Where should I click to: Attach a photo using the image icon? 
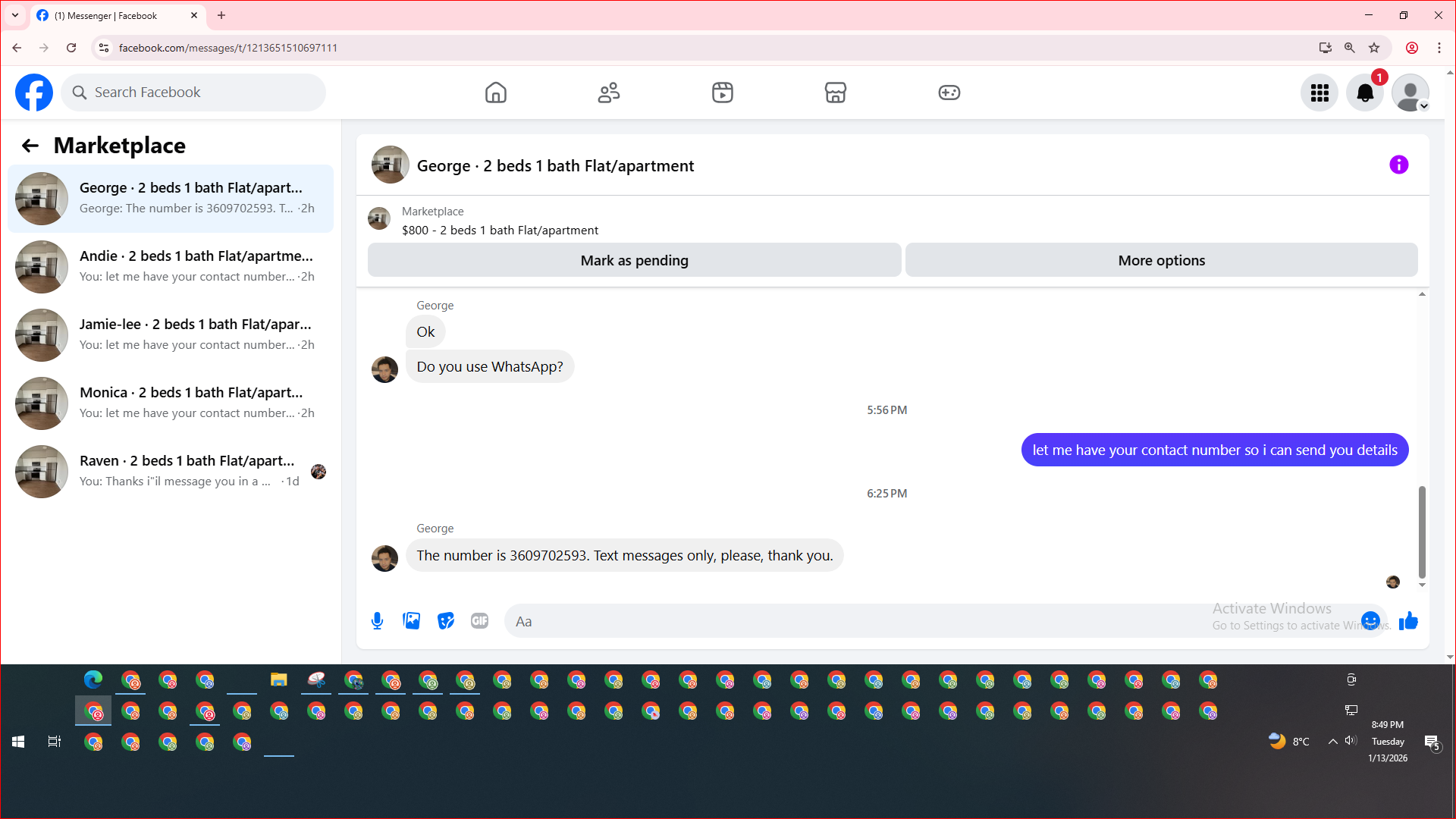(x=411, y=621)
